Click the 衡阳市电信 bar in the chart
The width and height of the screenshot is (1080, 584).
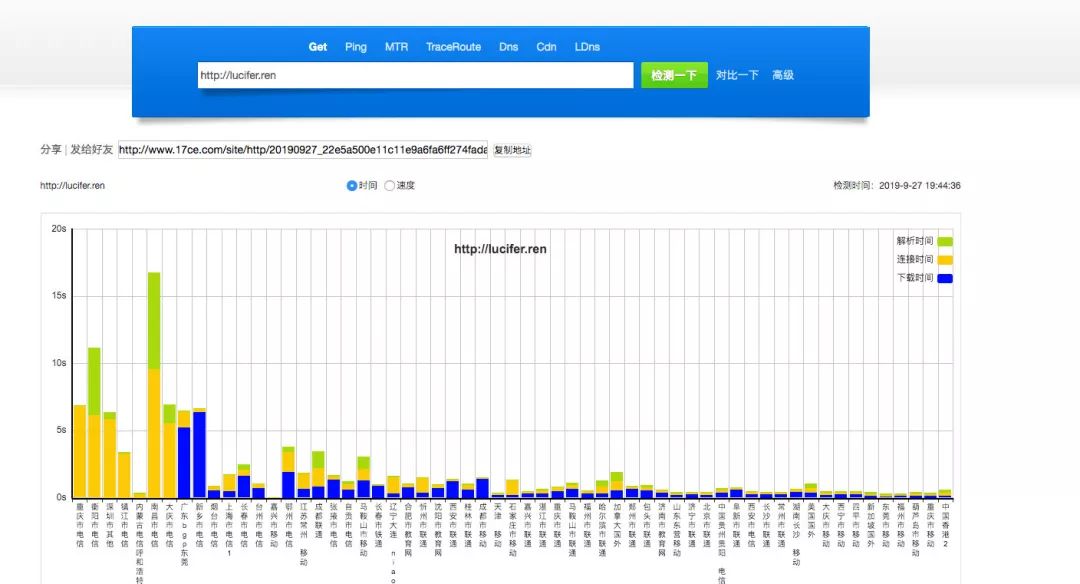coord(94,423)
